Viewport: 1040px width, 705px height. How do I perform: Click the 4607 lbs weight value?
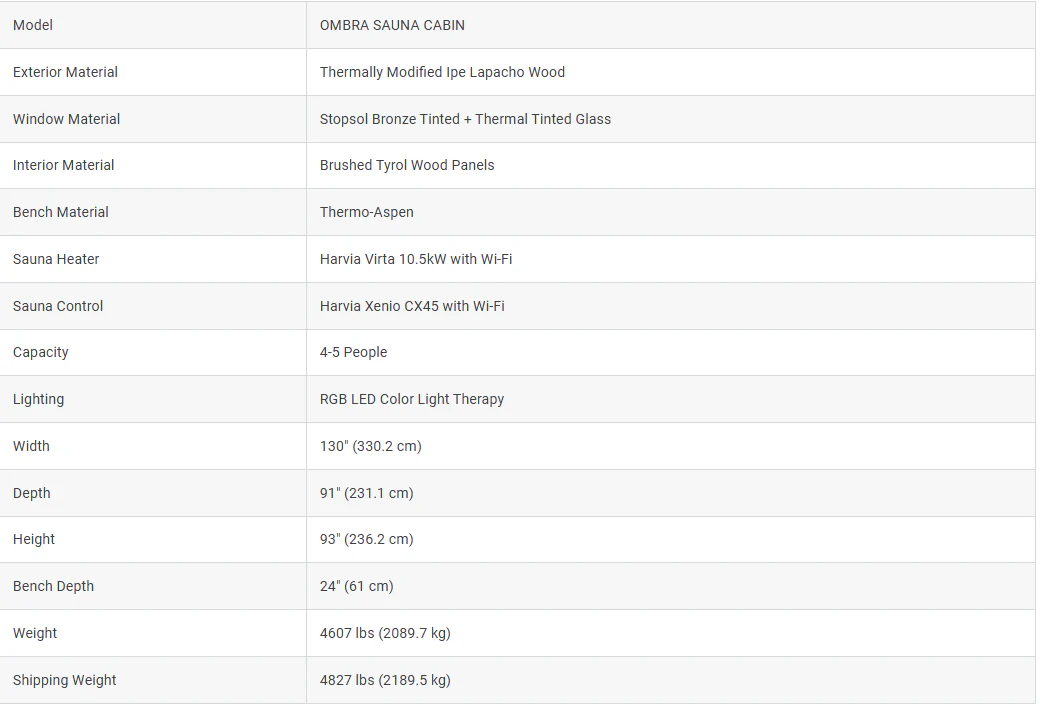pos(385,633)
